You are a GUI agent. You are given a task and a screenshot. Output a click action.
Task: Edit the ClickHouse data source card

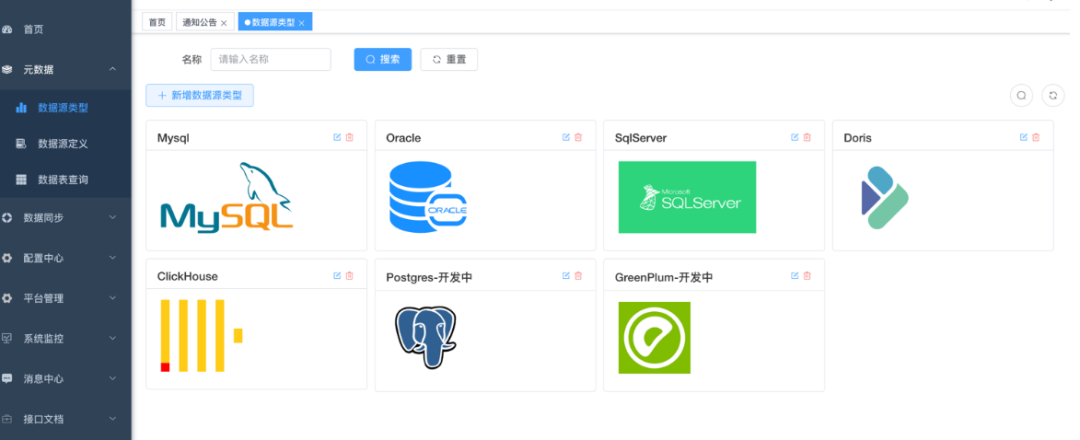tap(337, 275)
